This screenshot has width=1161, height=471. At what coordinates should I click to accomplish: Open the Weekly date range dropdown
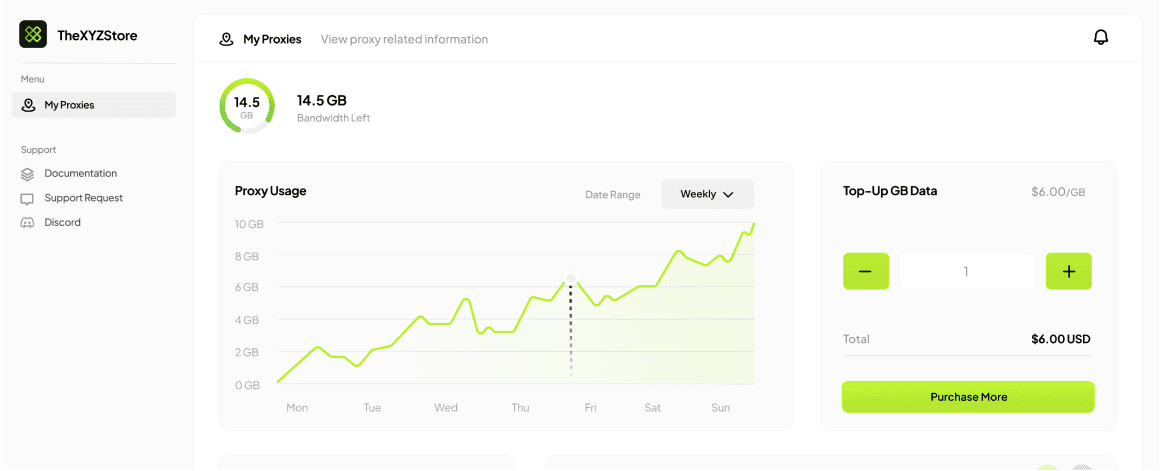707,194
